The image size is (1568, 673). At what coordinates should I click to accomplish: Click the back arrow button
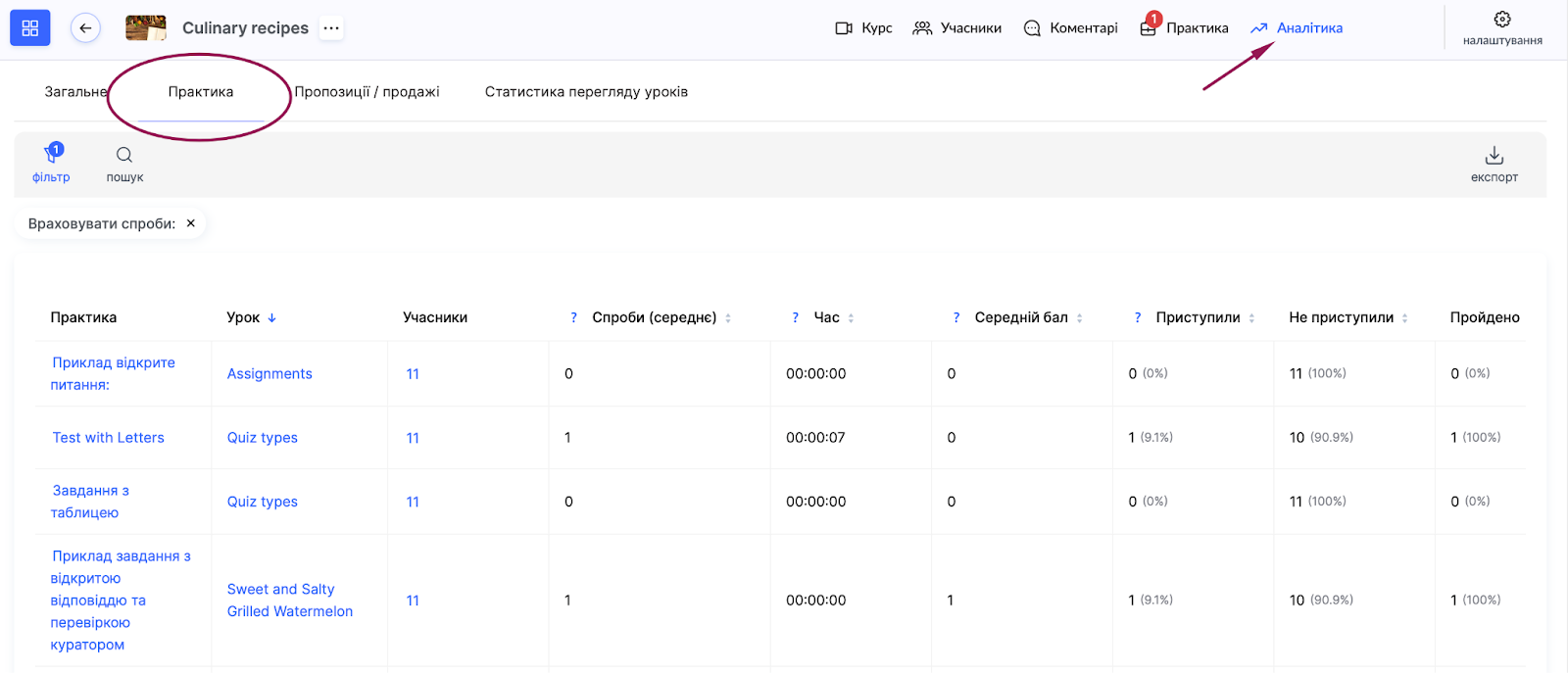(x=85, y=28)
